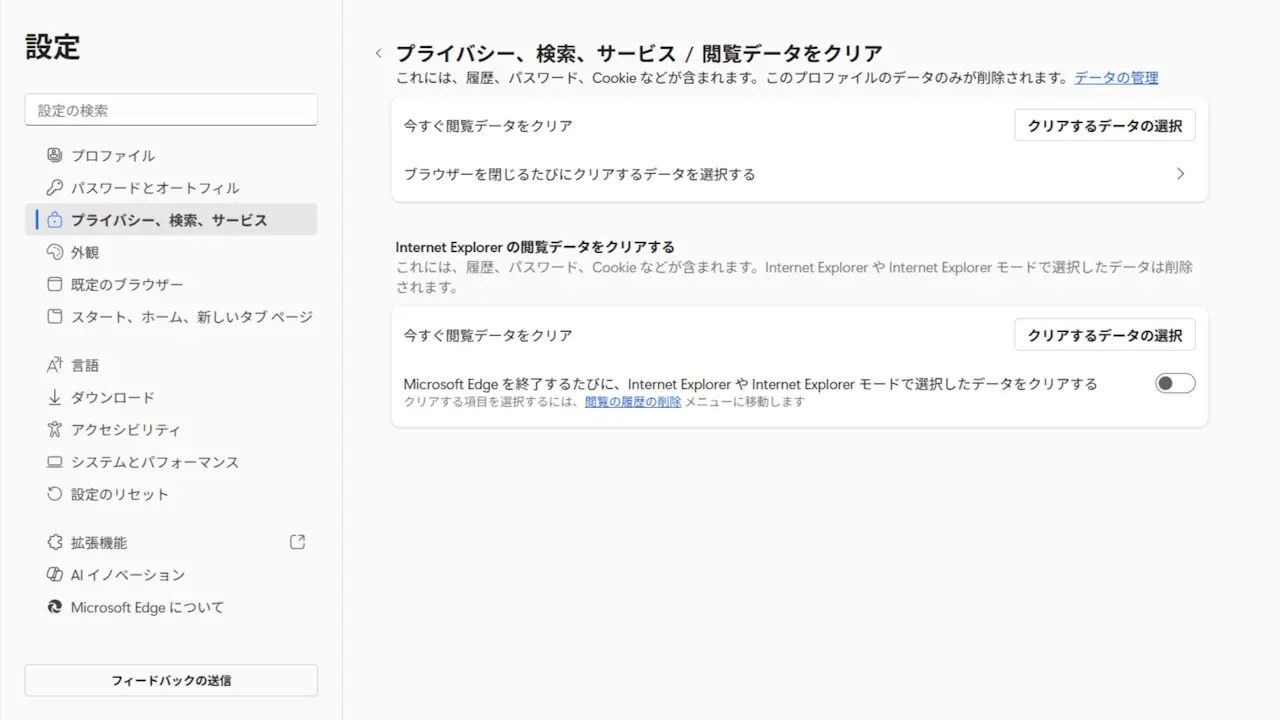Click the Reset settings (設定のリセット) icon

point(55,494)
